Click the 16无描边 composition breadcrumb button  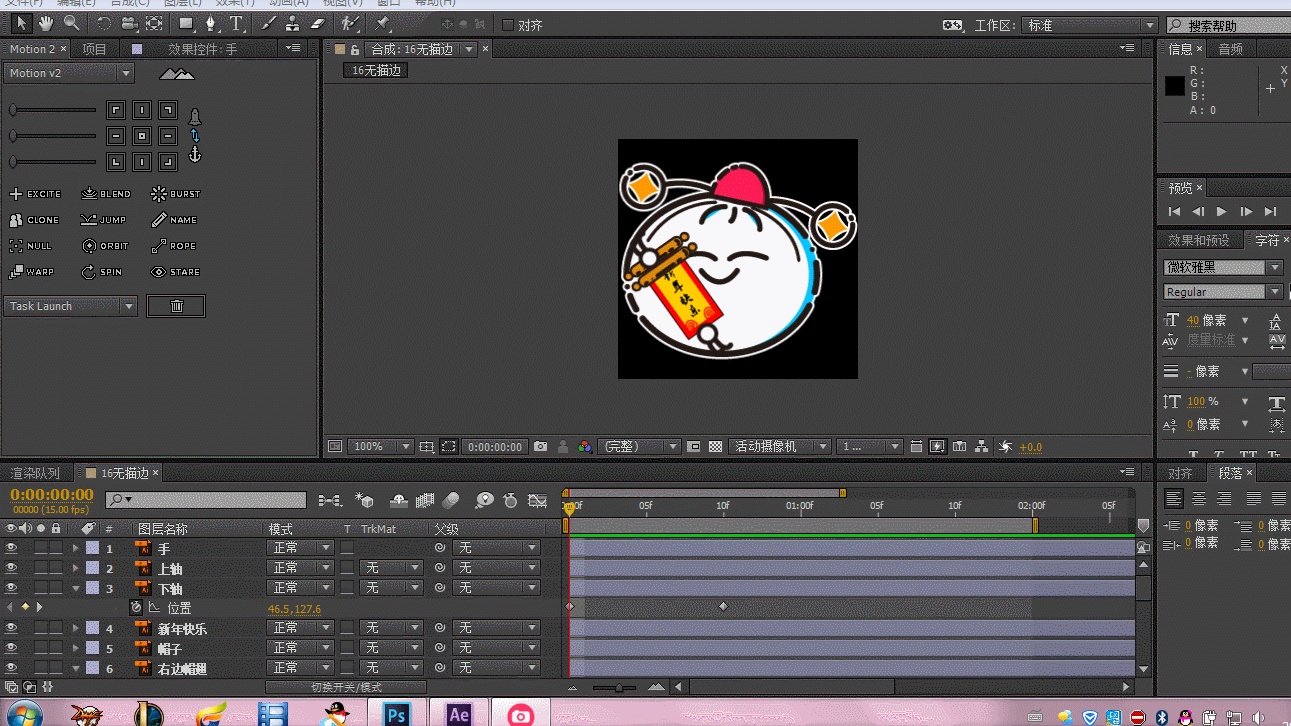376,70
